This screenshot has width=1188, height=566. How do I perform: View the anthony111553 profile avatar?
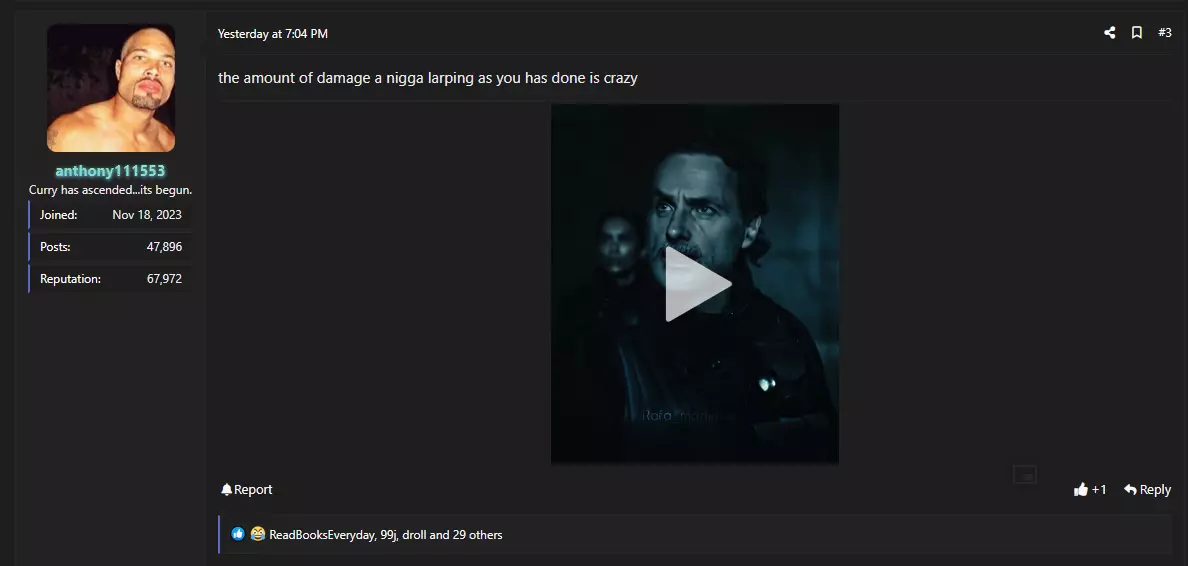pos(111,88)
